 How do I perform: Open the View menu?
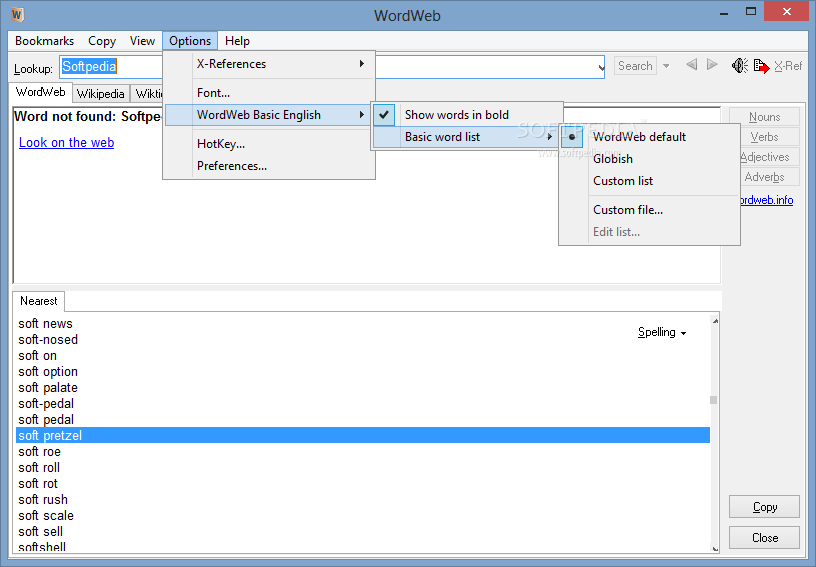coord(142,41)
